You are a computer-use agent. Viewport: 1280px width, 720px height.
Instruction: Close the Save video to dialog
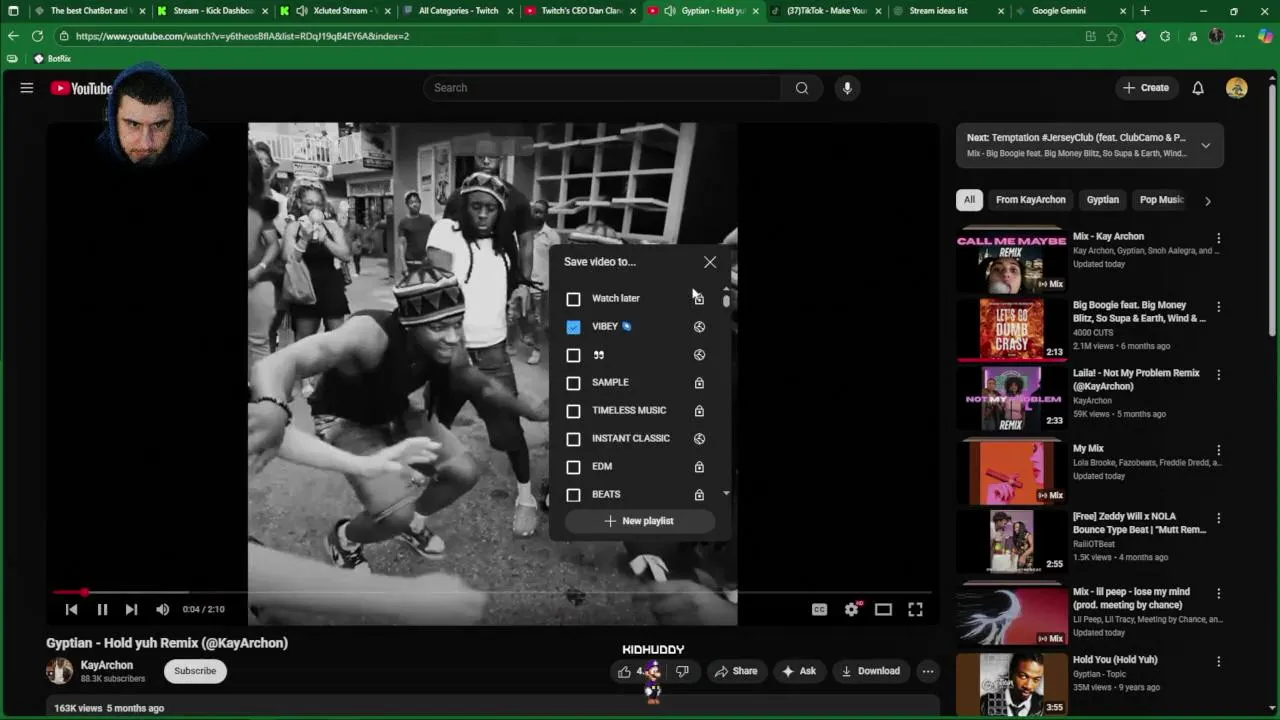pyautogui.click(x=710, y=262)
